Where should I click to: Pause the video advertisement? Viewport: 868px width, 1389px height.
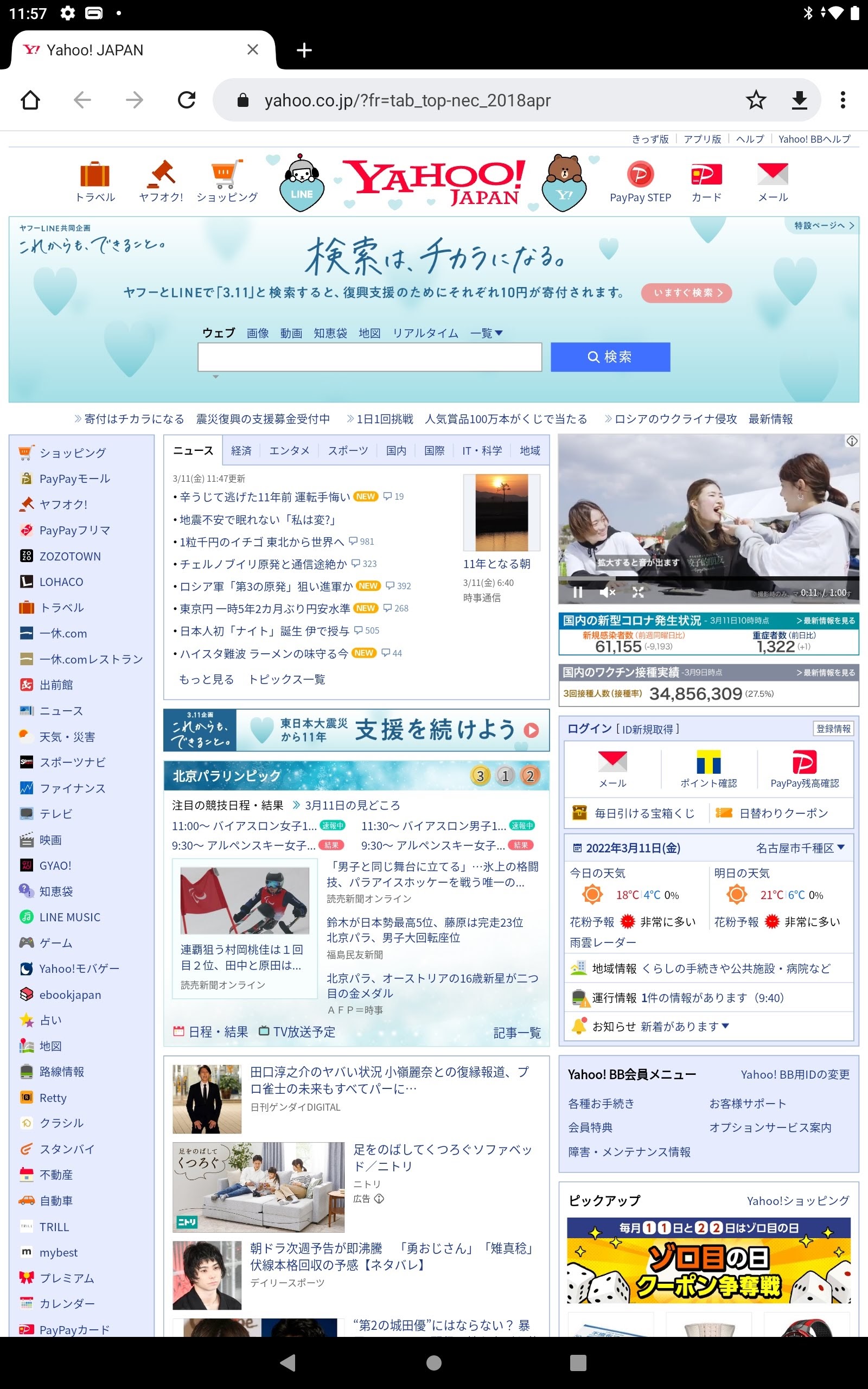(x=578, y=592)
